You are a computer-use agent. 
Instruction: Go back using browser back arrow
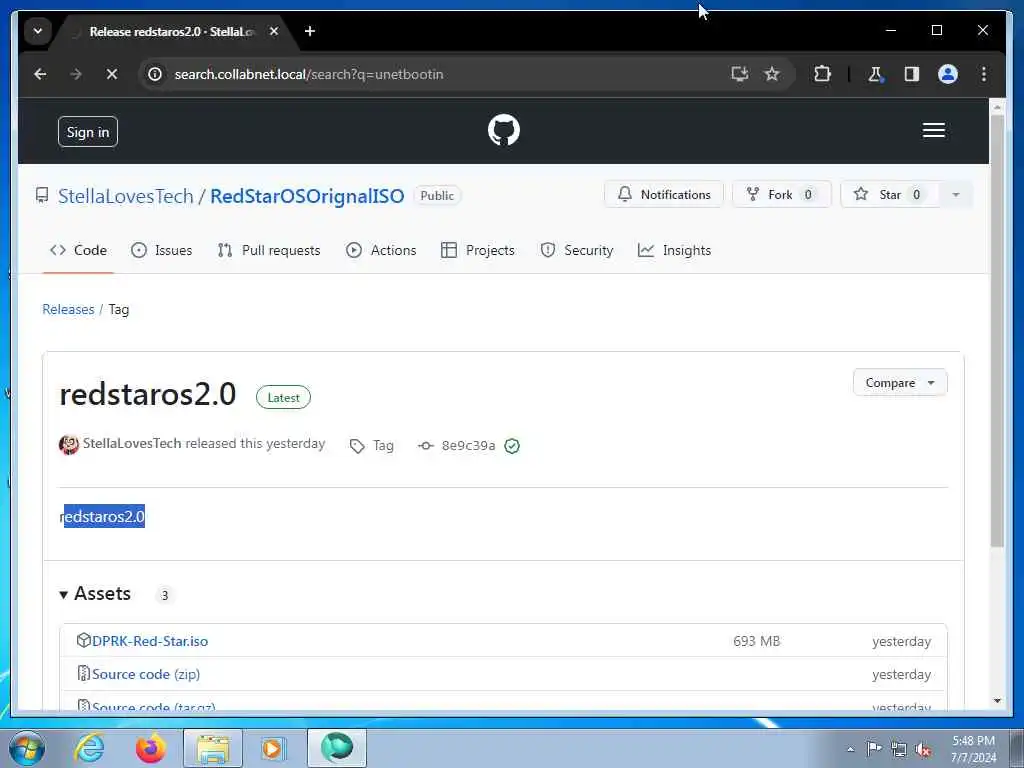tap(40, 74)
